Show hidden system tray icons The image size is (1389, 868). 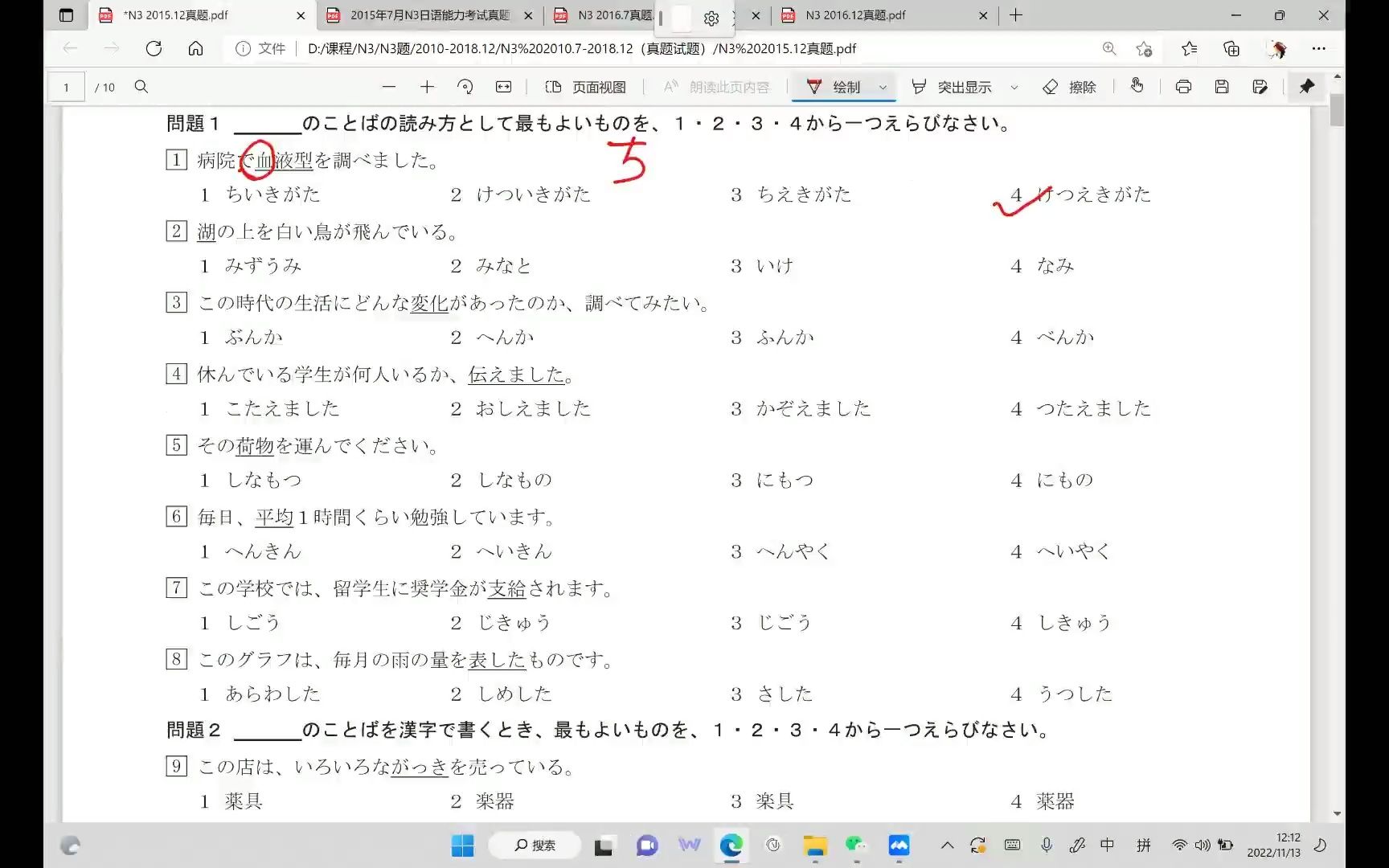click(948, 845)
